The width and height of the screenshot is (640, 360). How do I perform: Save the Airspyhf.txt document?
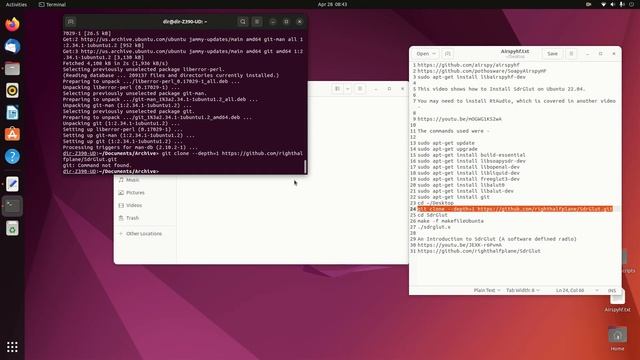(552, 54)
